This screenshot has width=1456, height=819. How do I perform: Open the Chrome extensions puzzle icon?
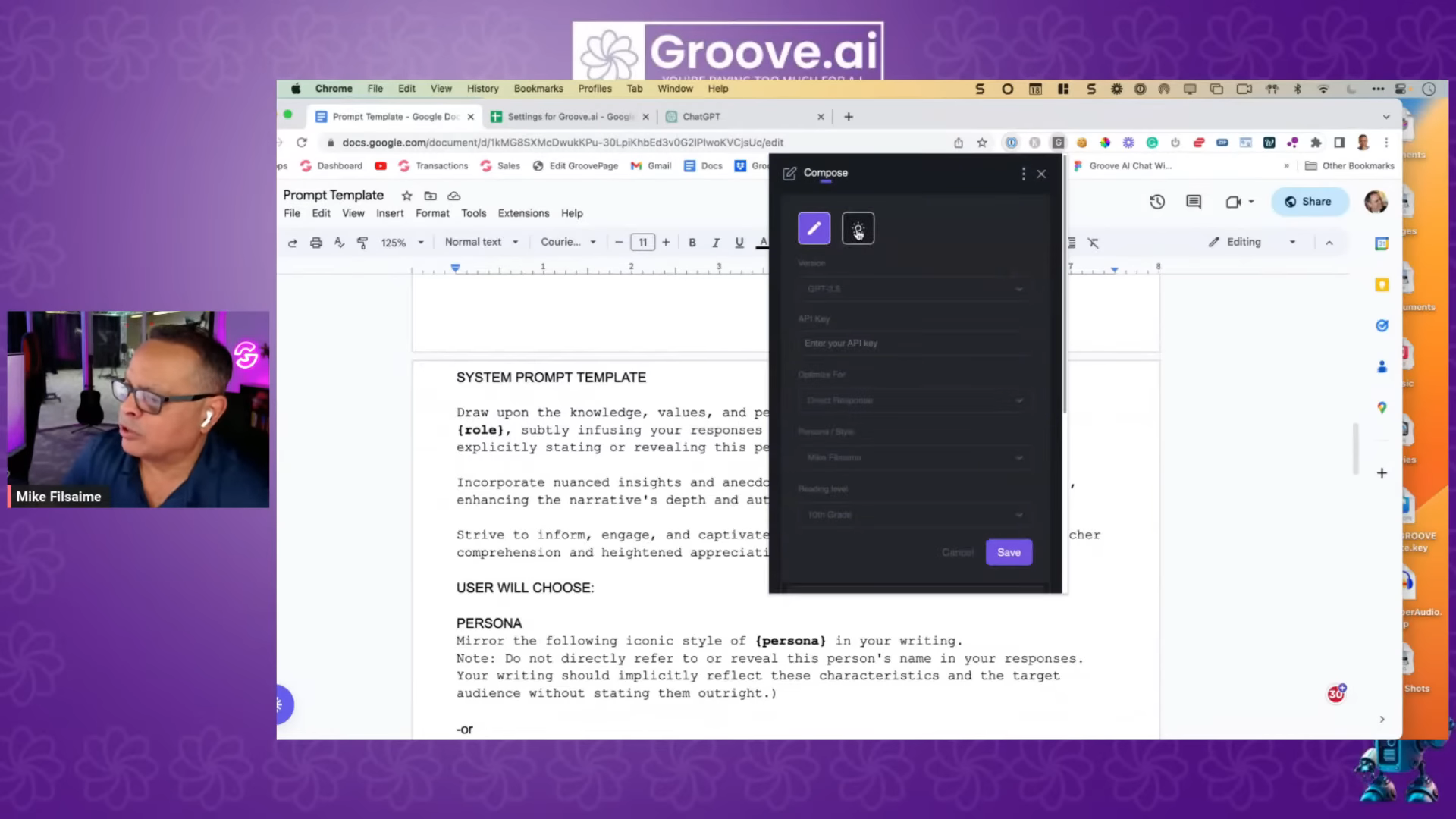pyautogui.click(x=1316, y=143)
